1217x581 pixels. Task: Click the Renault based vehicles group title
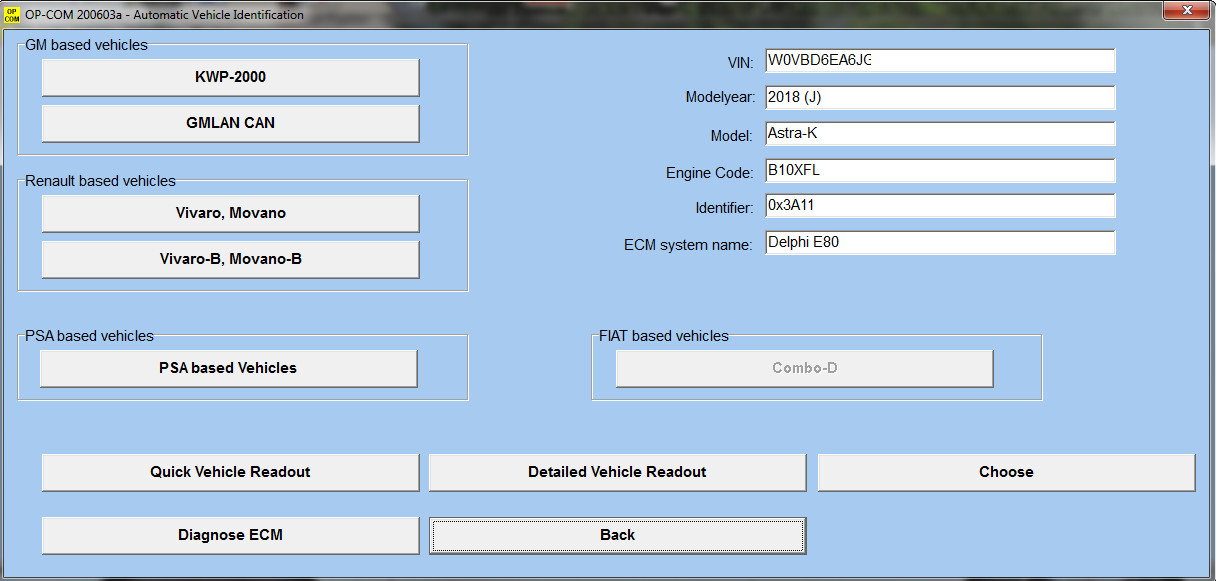[x=100, y=181]
